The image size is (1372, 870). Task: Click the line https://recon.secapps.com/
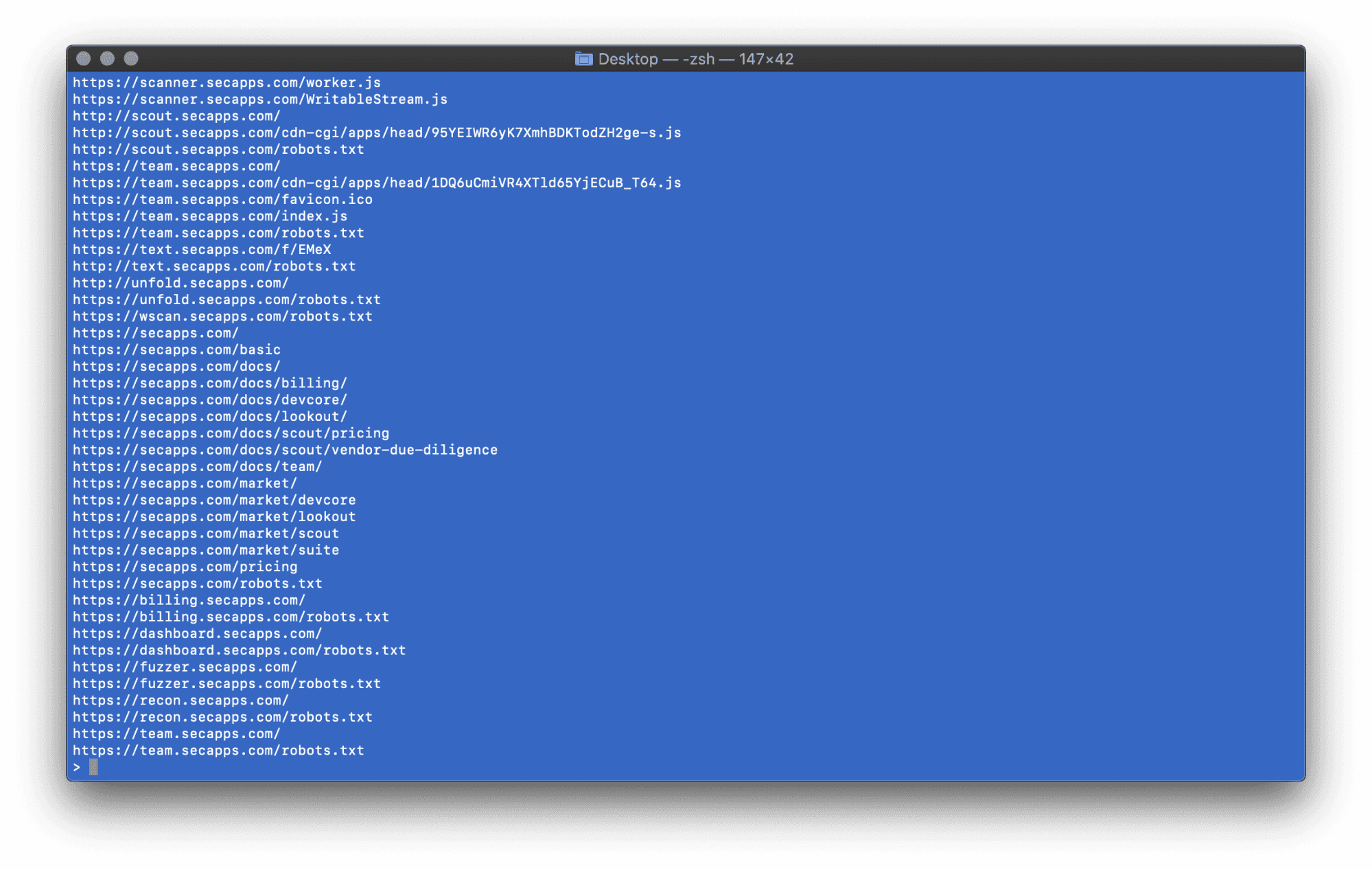click(x=181, y=701)
